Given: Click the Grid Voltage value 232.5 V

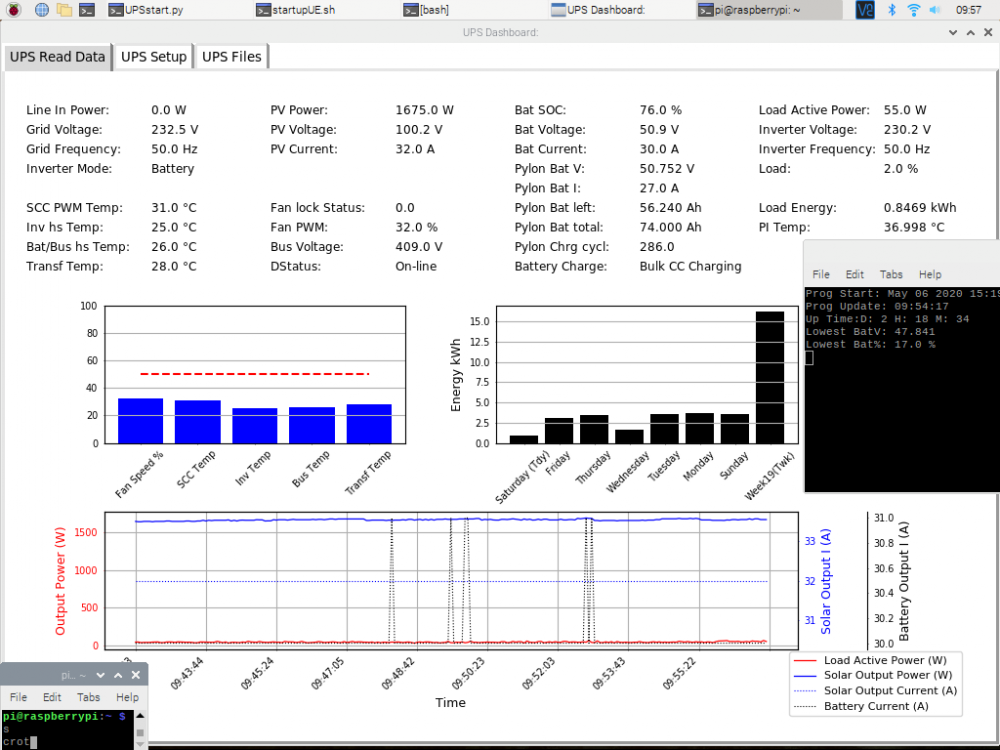Looking at the screenshot, I should coord(175,129).
